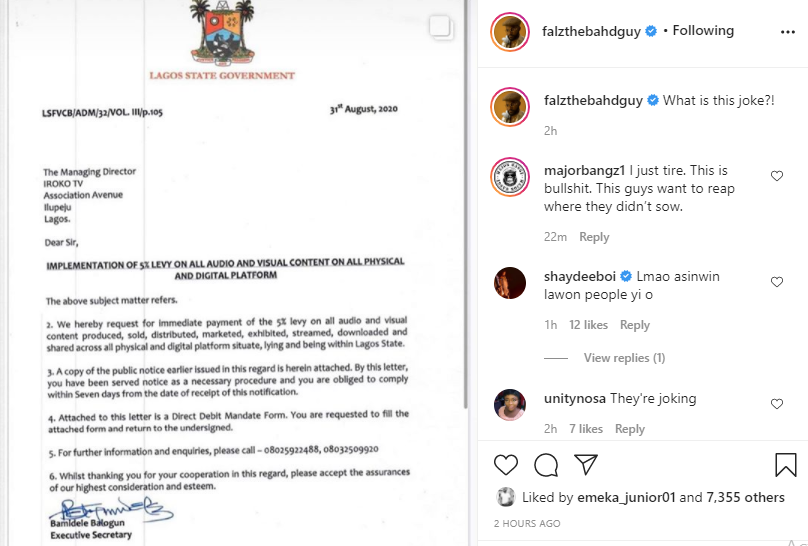Open the 7,355 others likes list

tap(745, 497)
